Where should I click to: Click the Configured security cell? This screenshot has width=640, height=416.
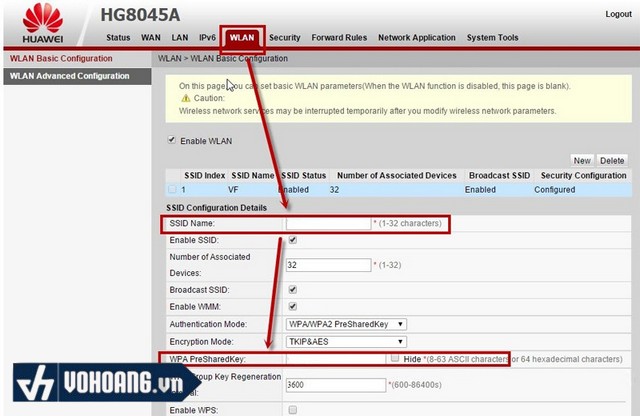coord(554,190)
